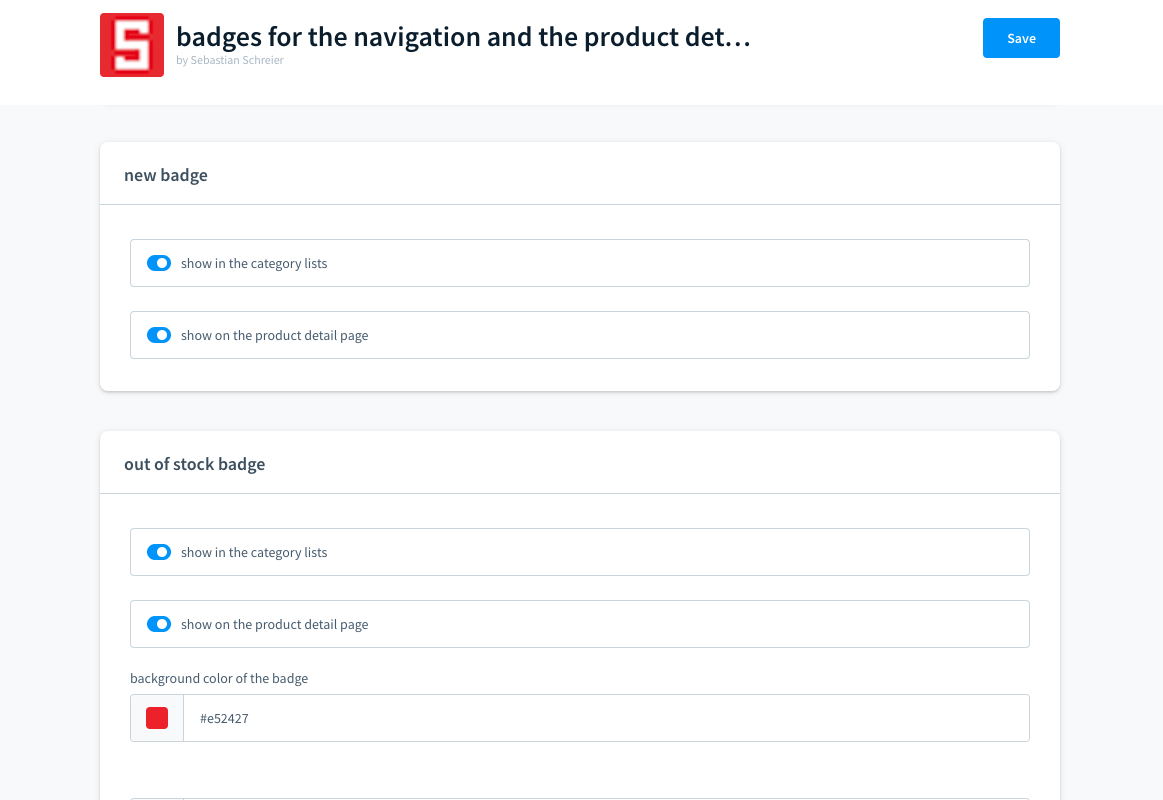Click the 'new badge' section heading
The image size is (1163, 800).
pos(166,175)
